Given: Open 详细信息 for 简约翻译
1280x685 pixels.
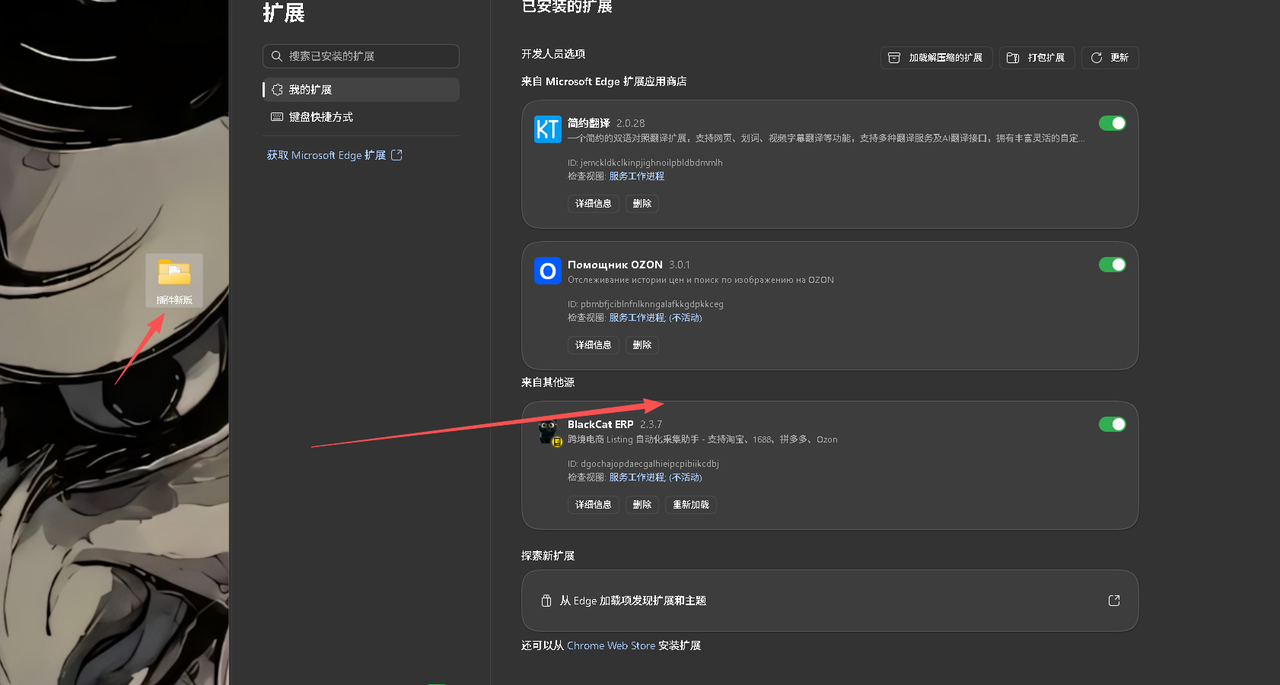Looking at the screenshot, I should (593, 204).
